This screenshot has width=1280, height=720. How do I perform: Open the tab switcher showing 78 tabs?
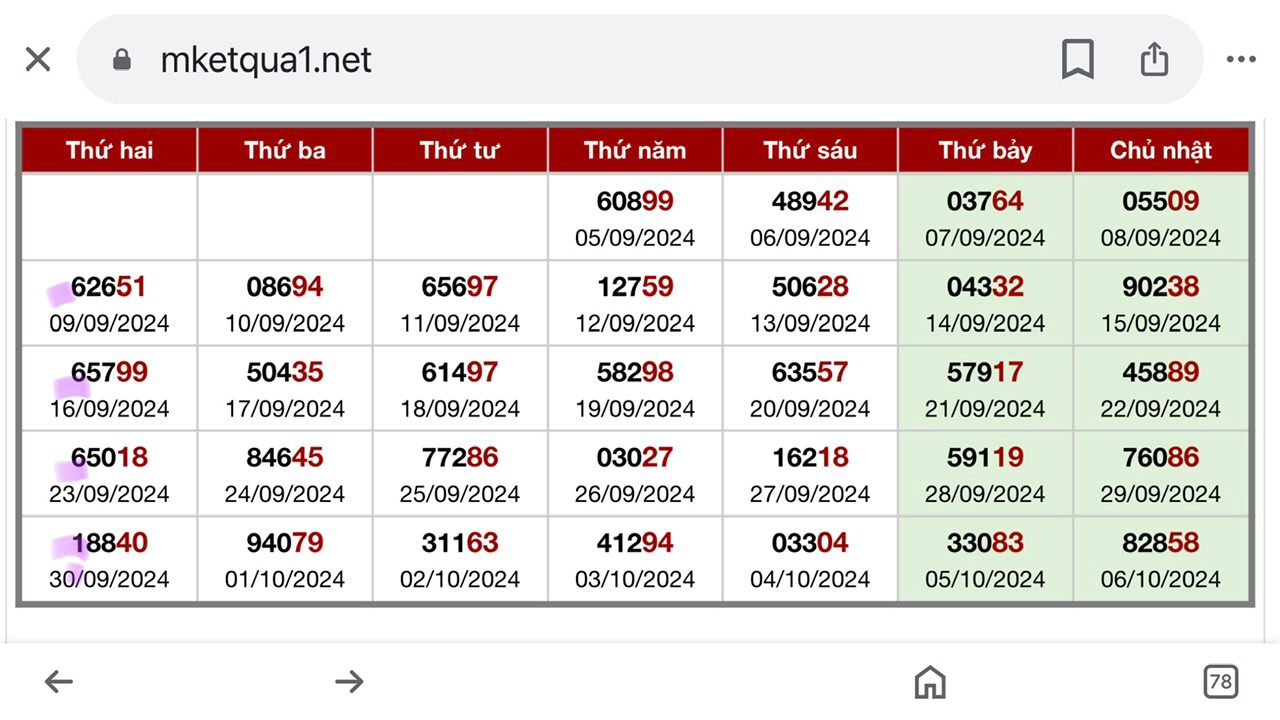pyautogui.click(x=1220, y=682)
